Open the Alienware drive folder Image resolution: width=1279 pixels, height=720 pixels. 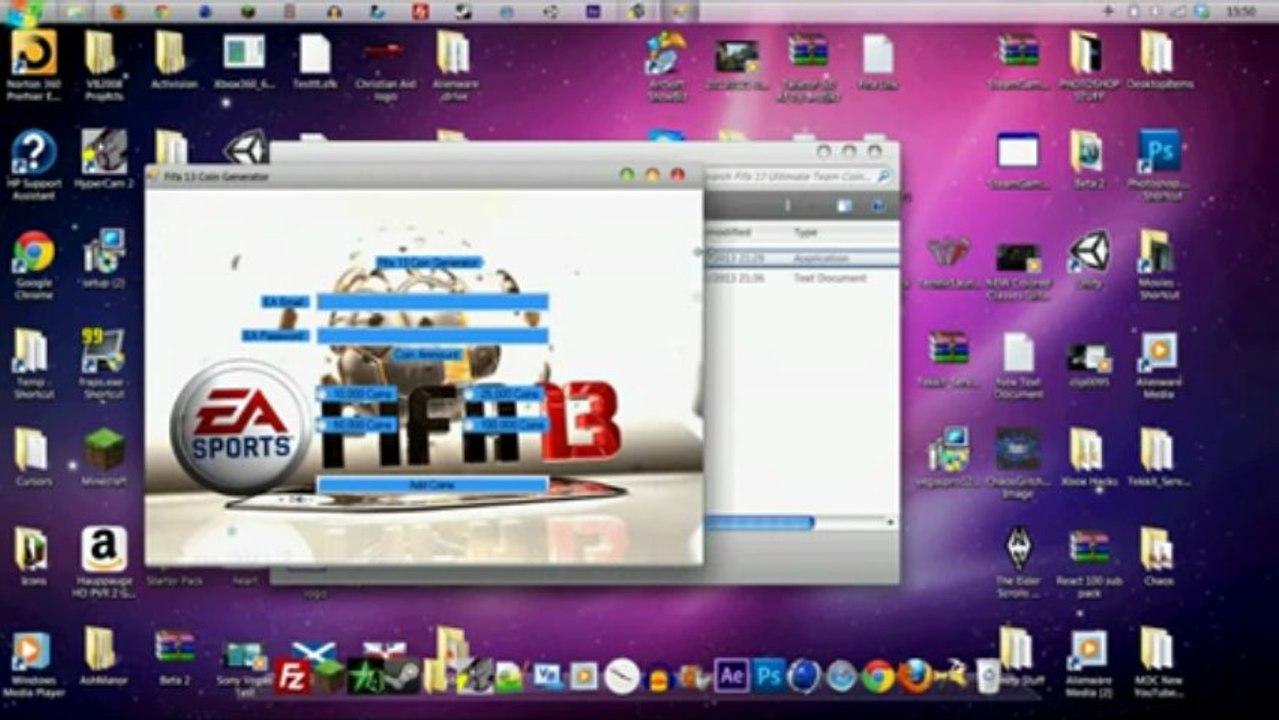click(x=454, y=64)
